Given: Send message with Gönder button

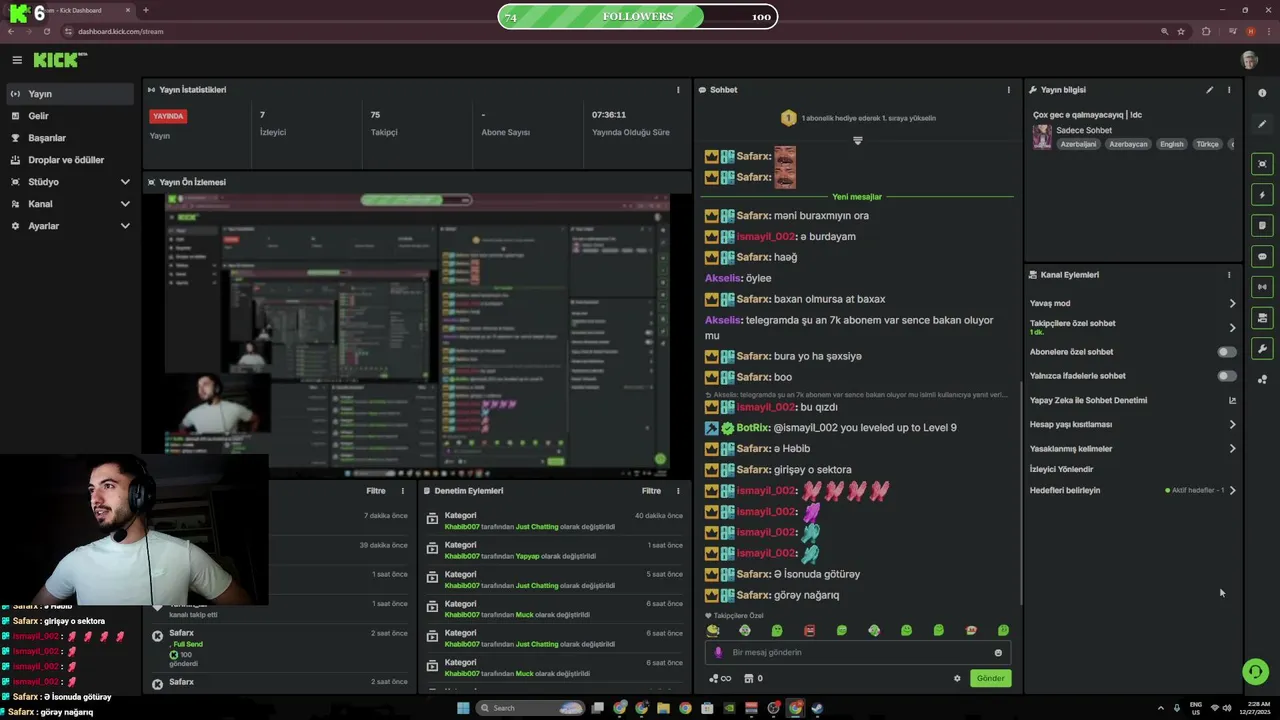Looking at the screenshot, I should coord(990,678).
